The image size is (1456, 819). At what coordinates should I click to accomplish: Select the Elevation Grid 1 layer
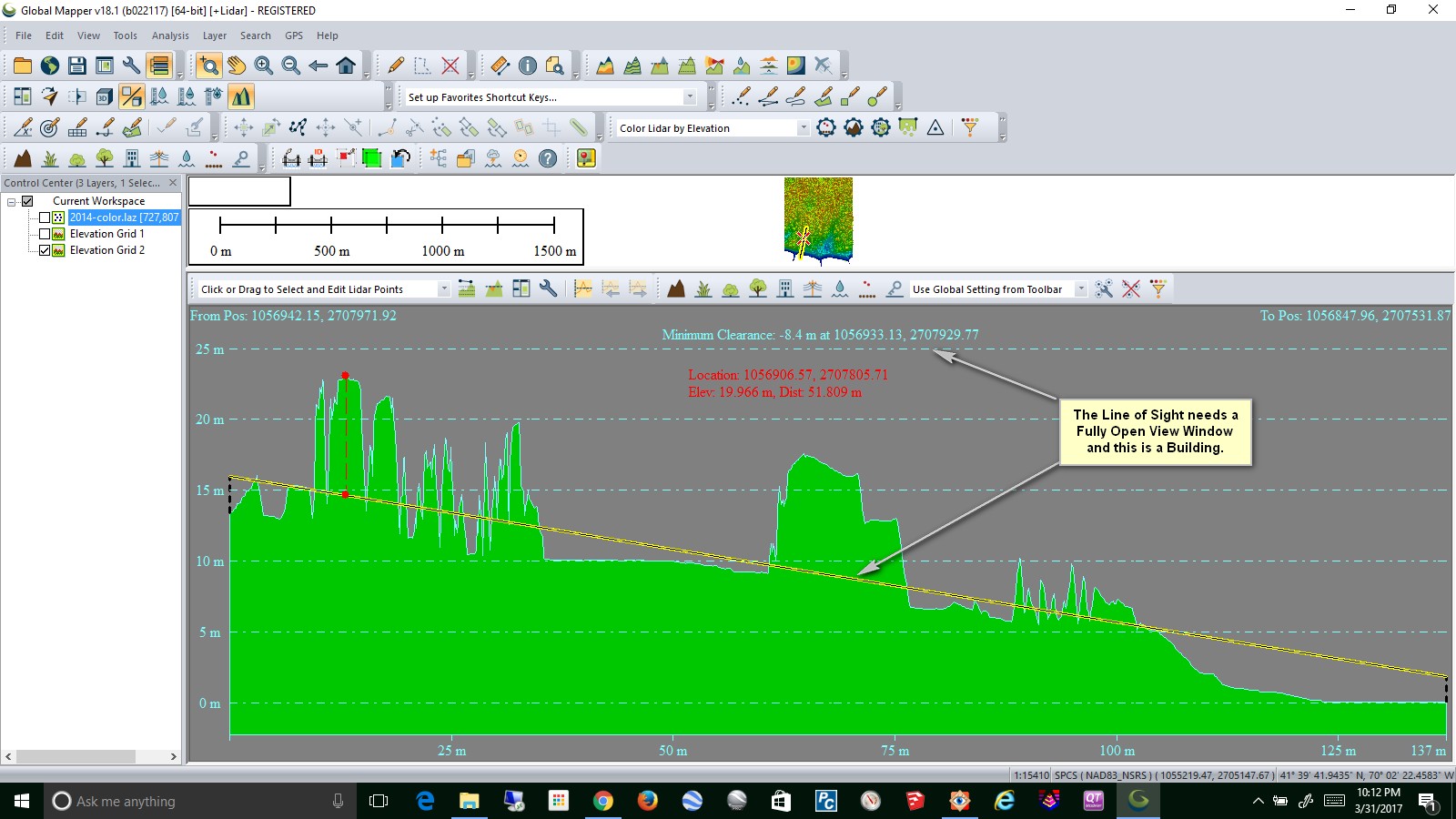(x=107, y=234)
